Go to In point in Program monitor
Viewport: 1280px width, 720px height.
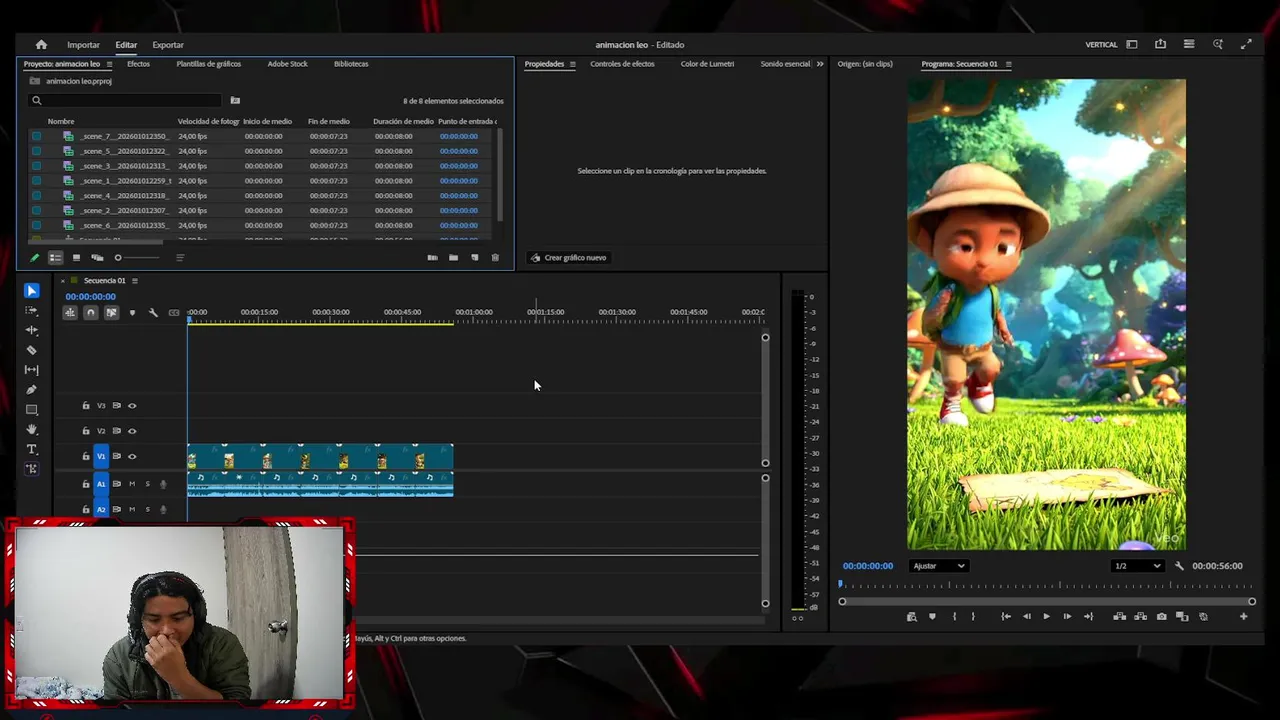1006,617
